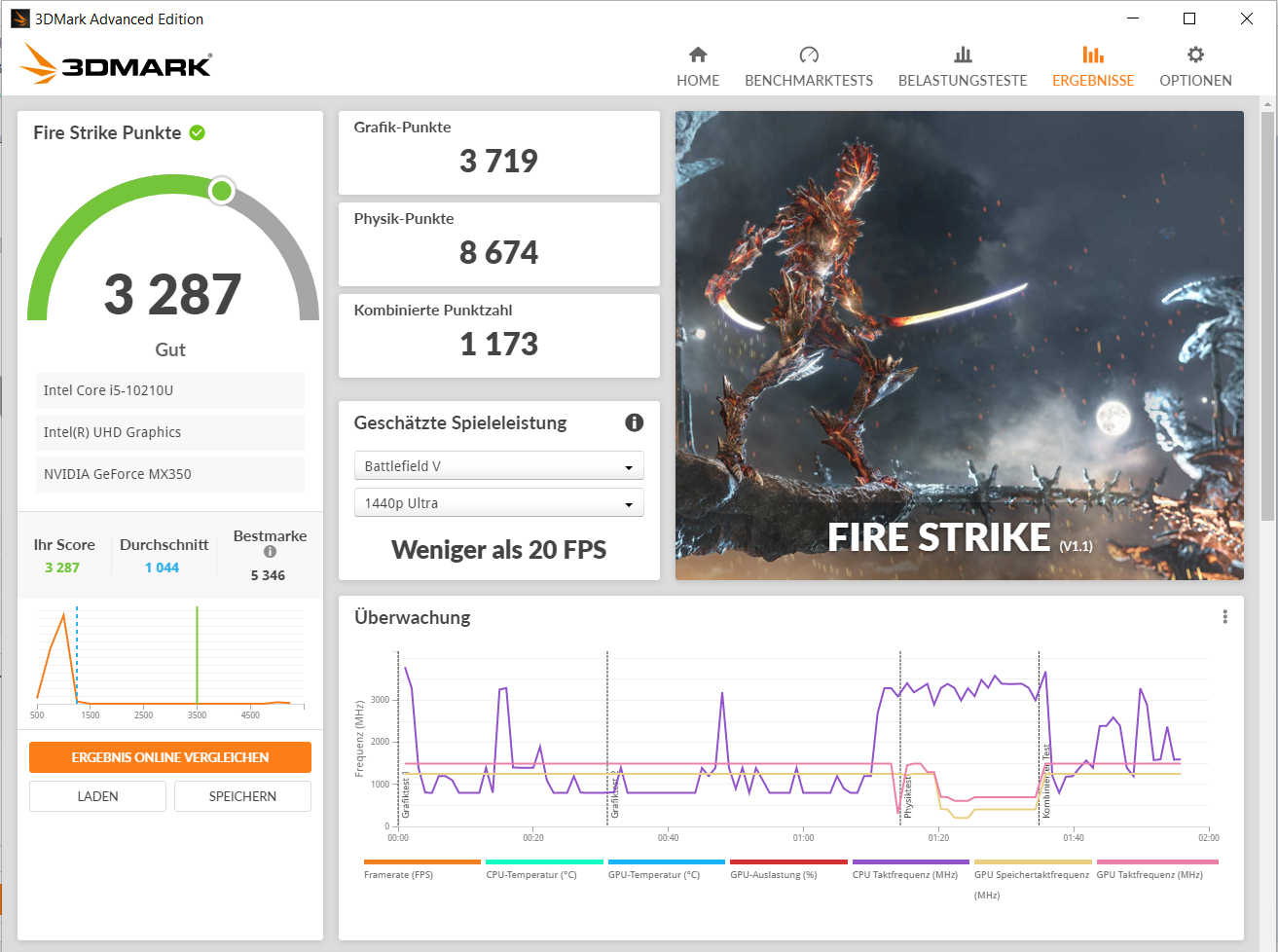1278x952 pixels.
Task: Maximize the 3DMark window
Action: click(x=1189, y=18)
